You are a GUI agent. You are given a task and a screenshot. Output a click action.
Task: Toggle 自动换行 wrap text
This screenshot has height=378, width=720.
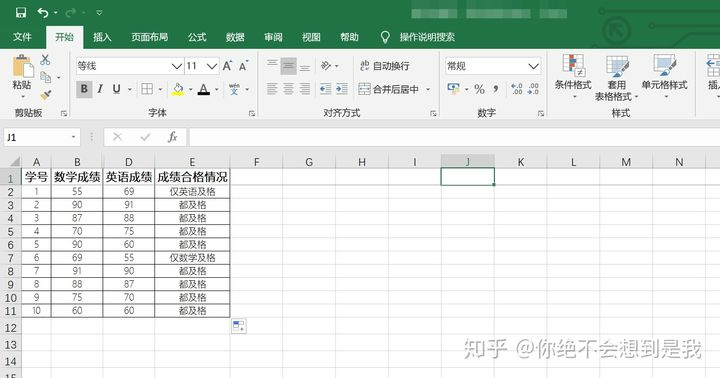tap(385, 66)
